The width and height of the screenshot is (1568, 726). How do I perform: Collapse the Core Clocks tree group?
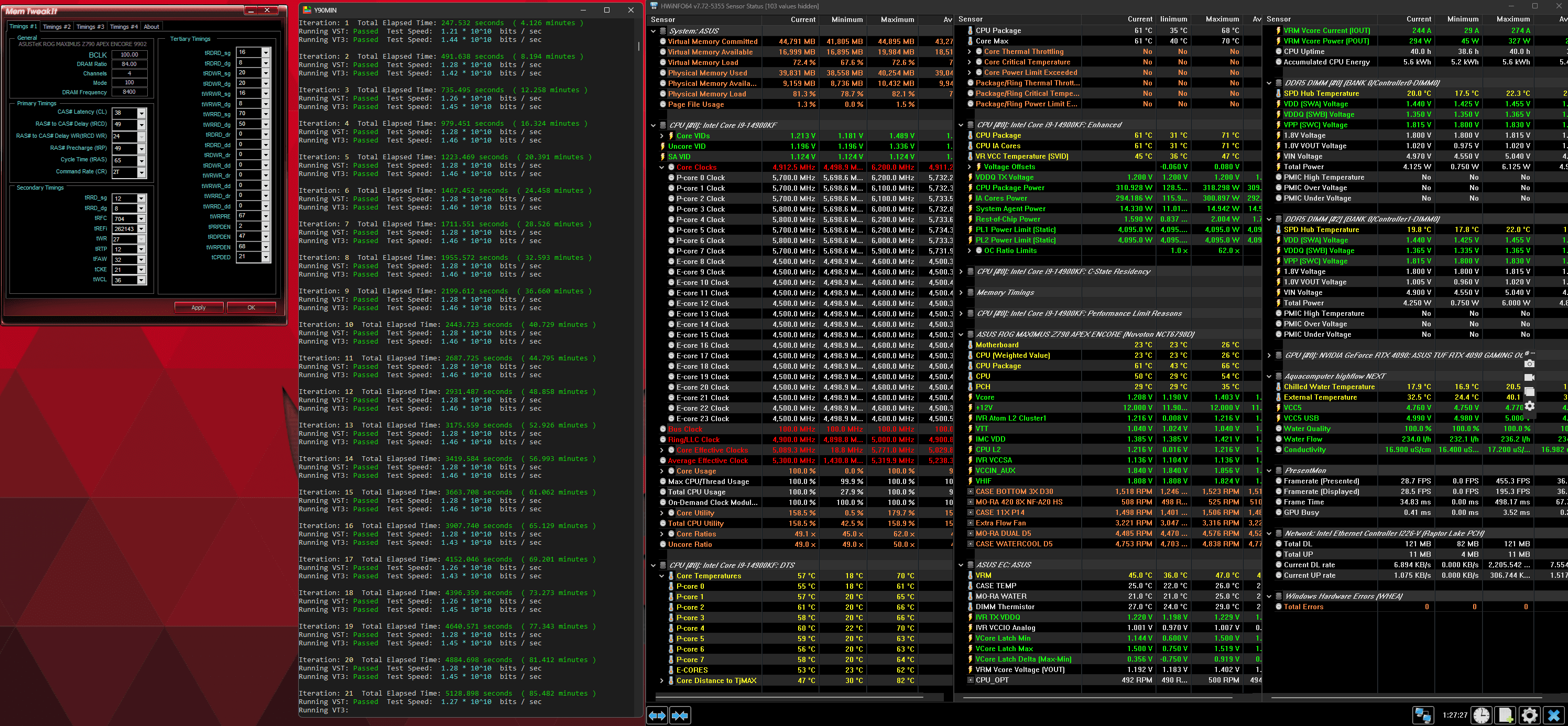662,167
